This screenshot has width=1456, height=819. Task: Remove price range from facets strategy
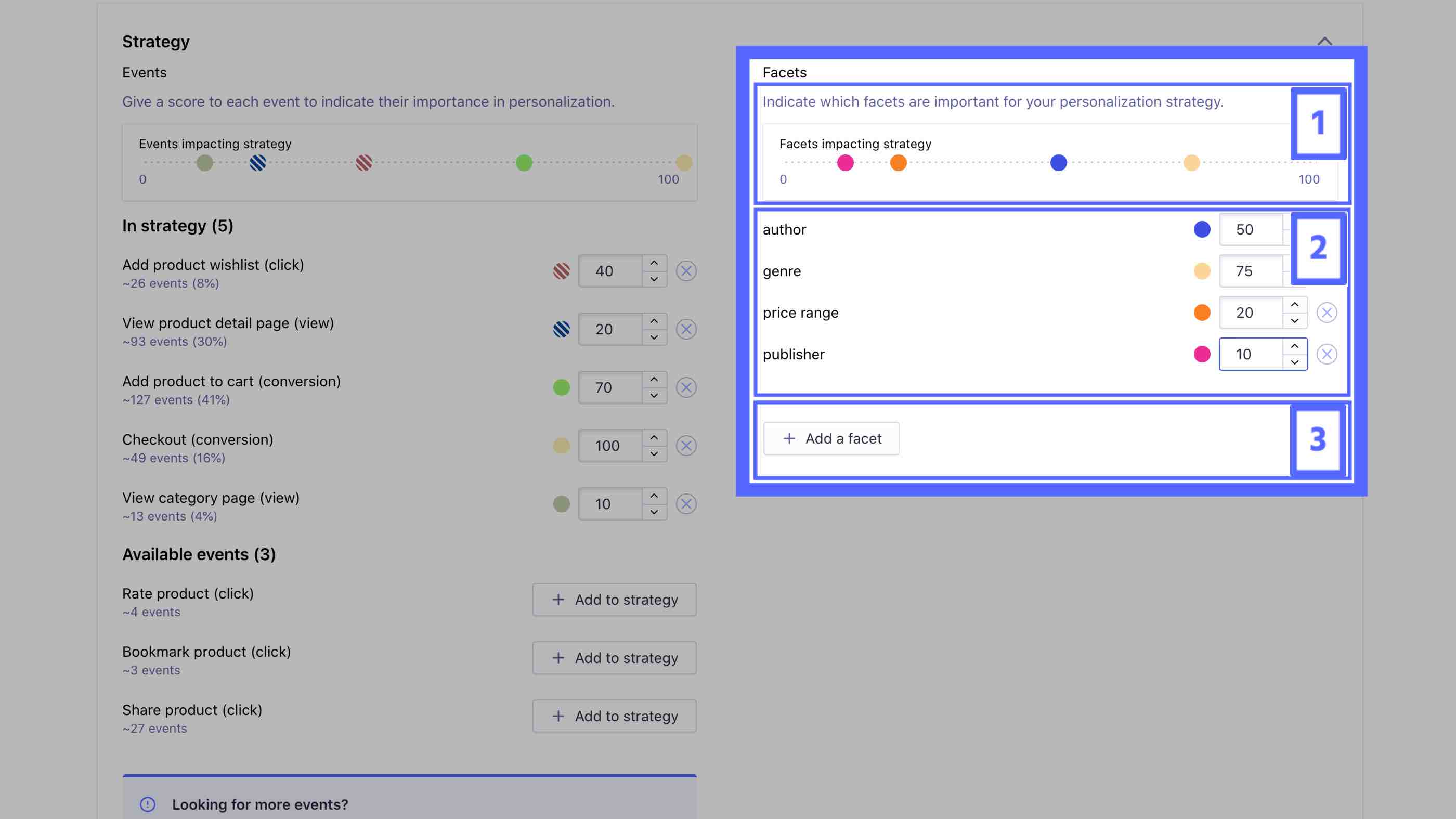1327,312
